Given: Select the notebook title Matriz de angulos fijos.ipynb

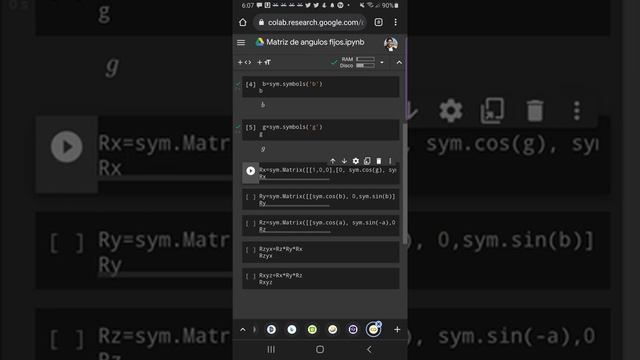Looking at the screenshot, I should [315, 42].
